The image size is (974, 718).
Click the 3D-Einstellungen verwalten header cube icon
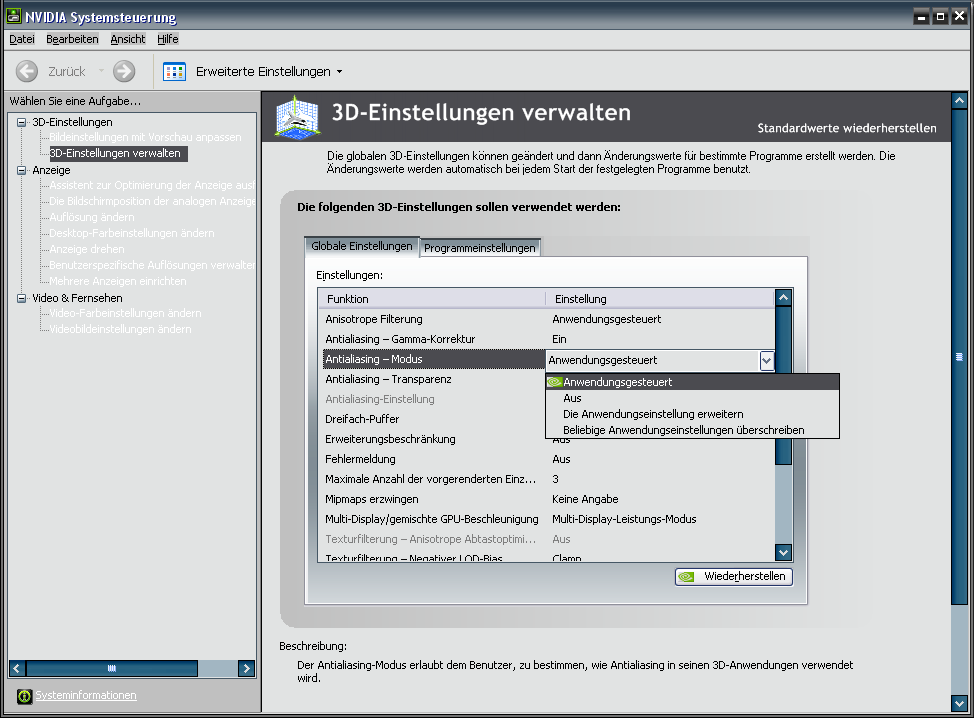point(298,117)
